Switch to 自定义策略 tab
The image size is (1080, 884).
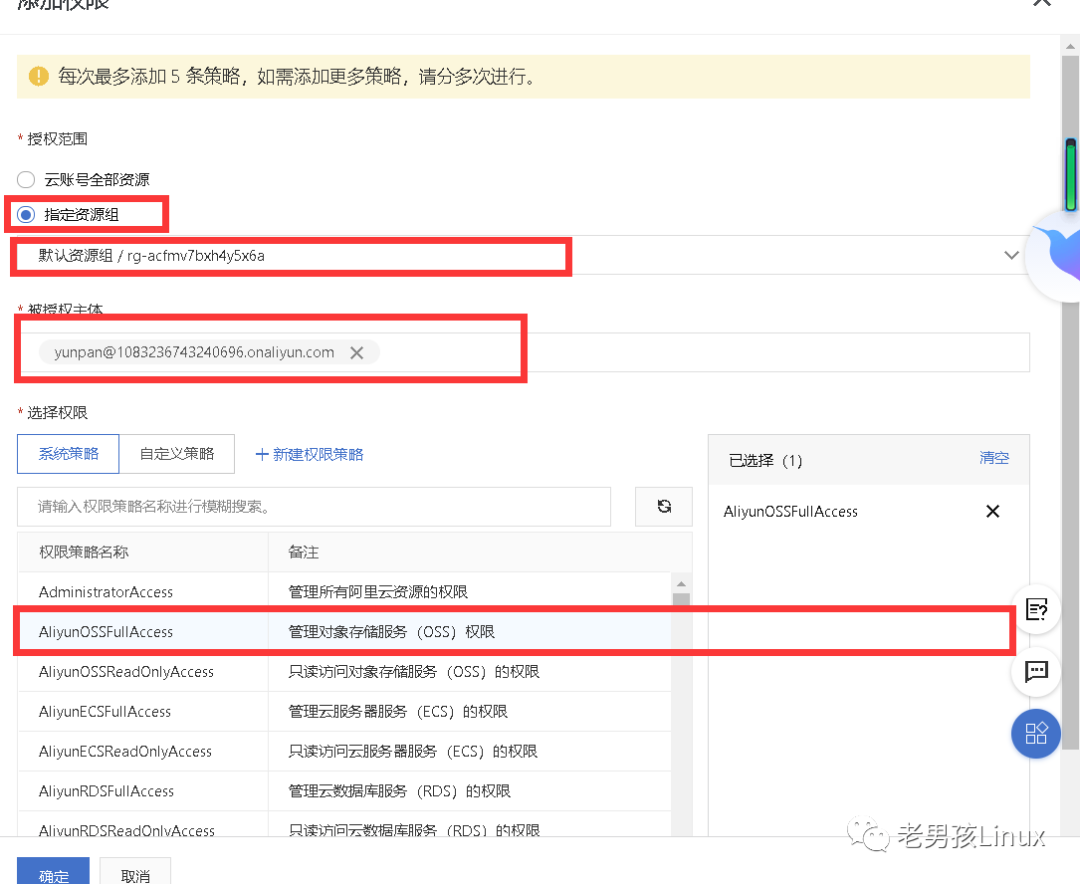pos(177,454)
